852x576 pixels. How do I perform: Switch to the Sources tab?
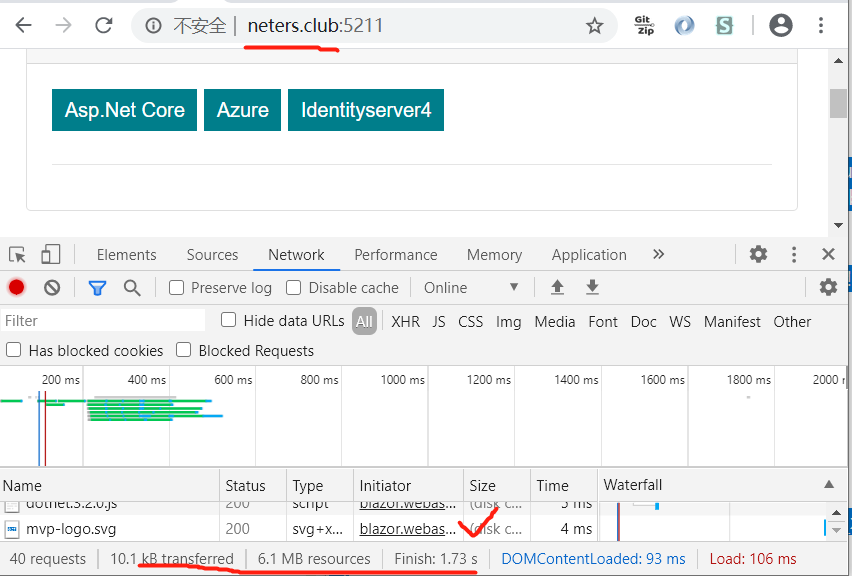212,255
